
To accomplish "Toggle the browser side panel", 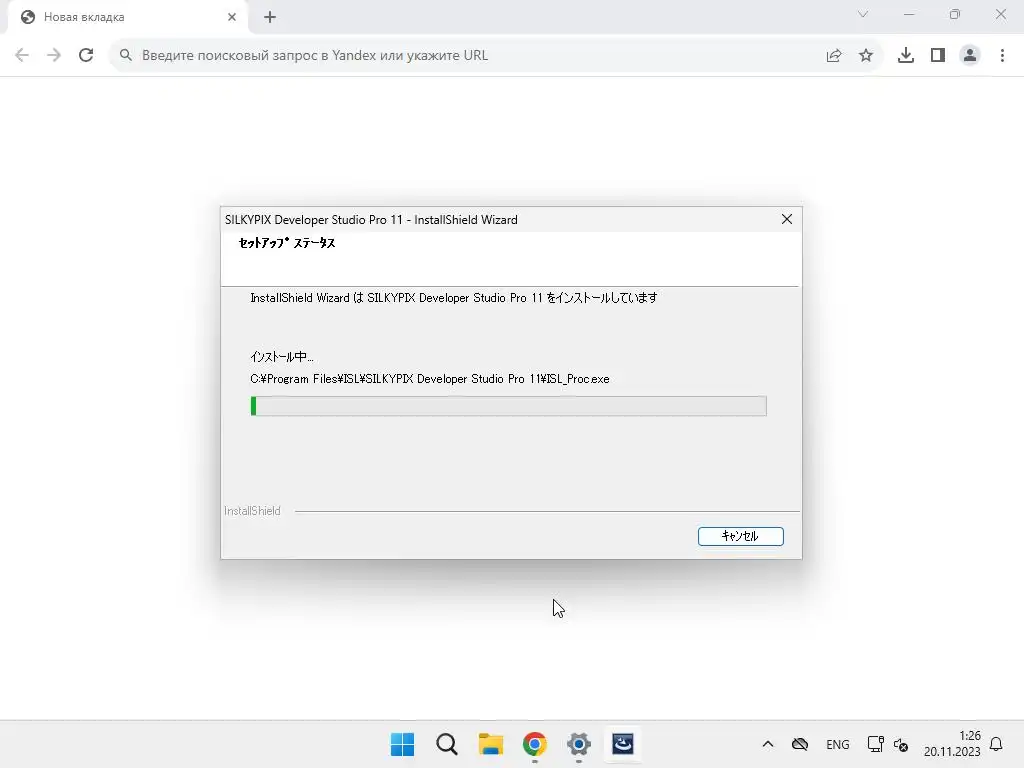I will pos(938,56).
